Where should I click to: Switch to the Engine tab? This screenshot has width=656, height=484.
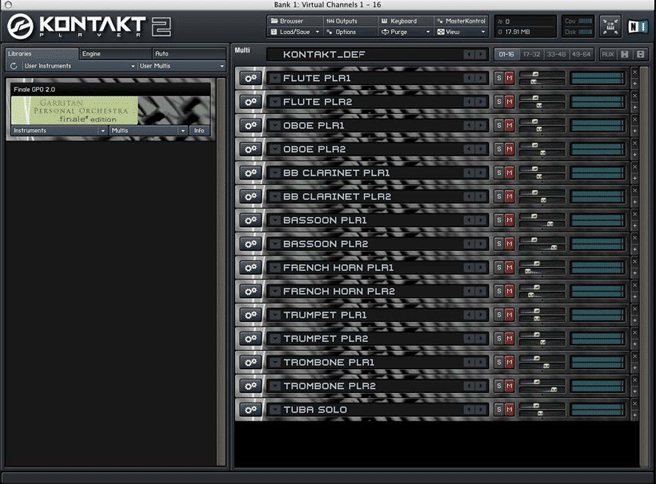click(115, 54)
